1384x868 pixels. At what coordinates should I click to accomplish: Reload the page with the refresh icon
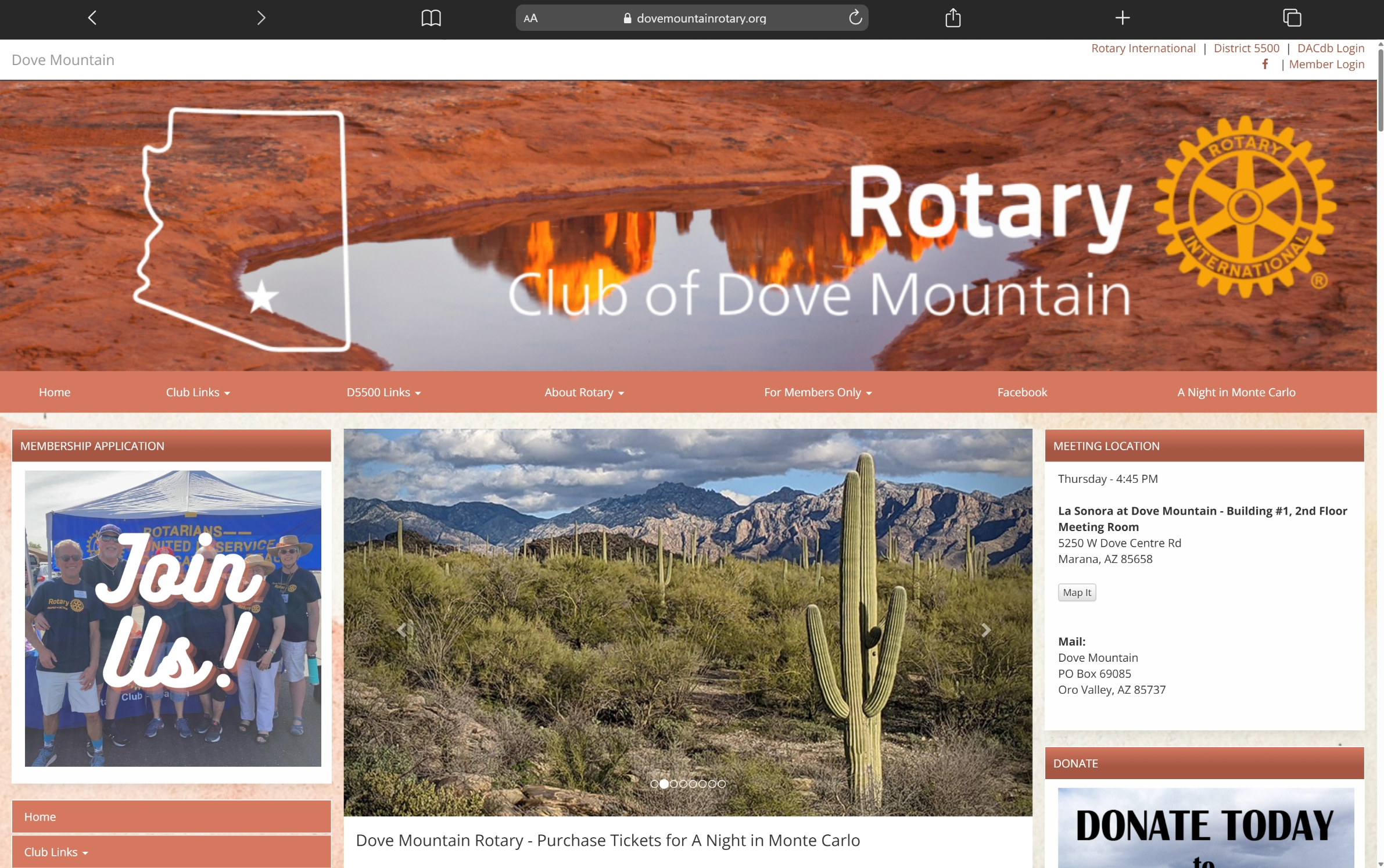pyautogui.click(x=855, y=17)
